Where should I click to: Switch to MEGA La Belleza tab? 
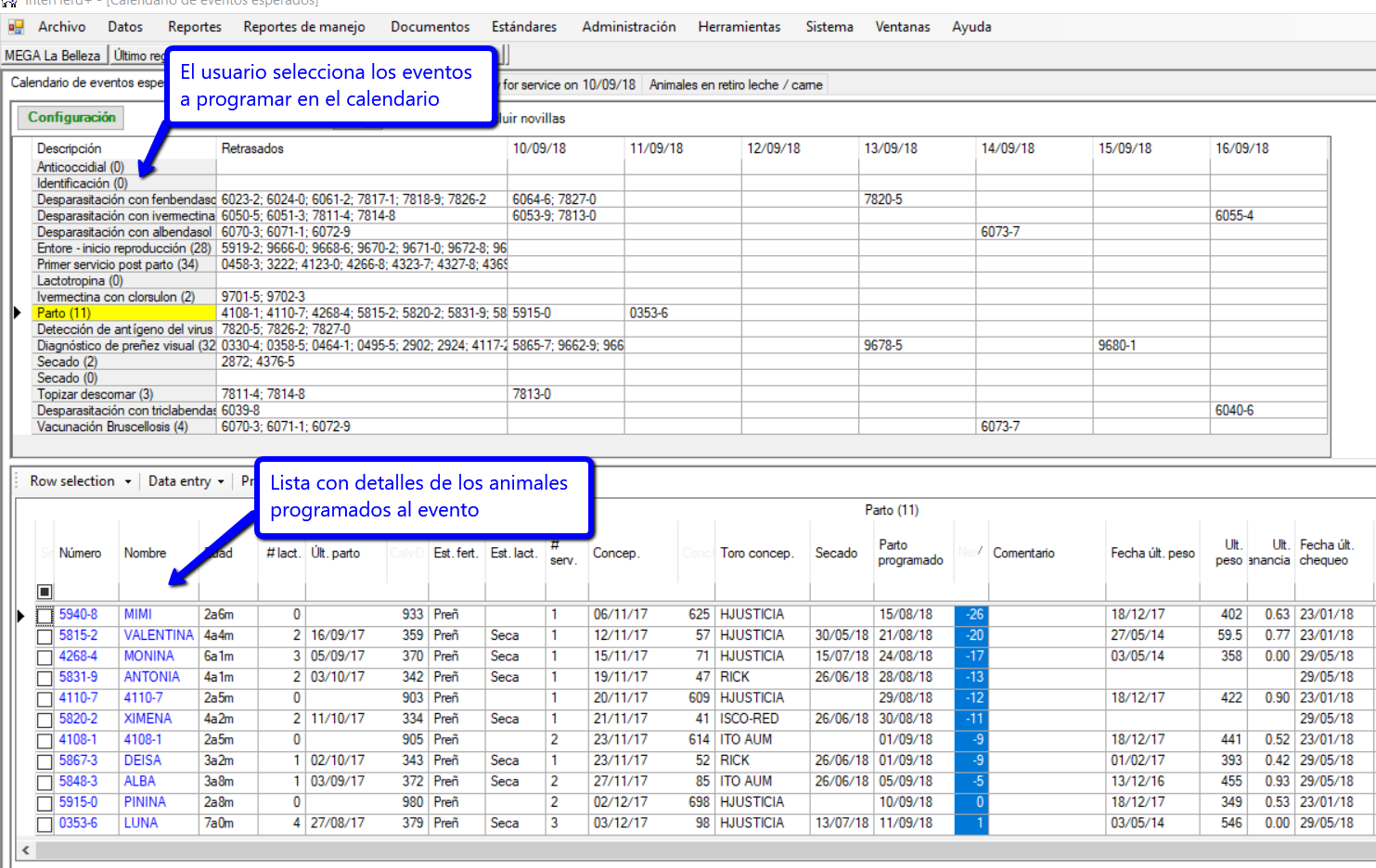point(53,56)
